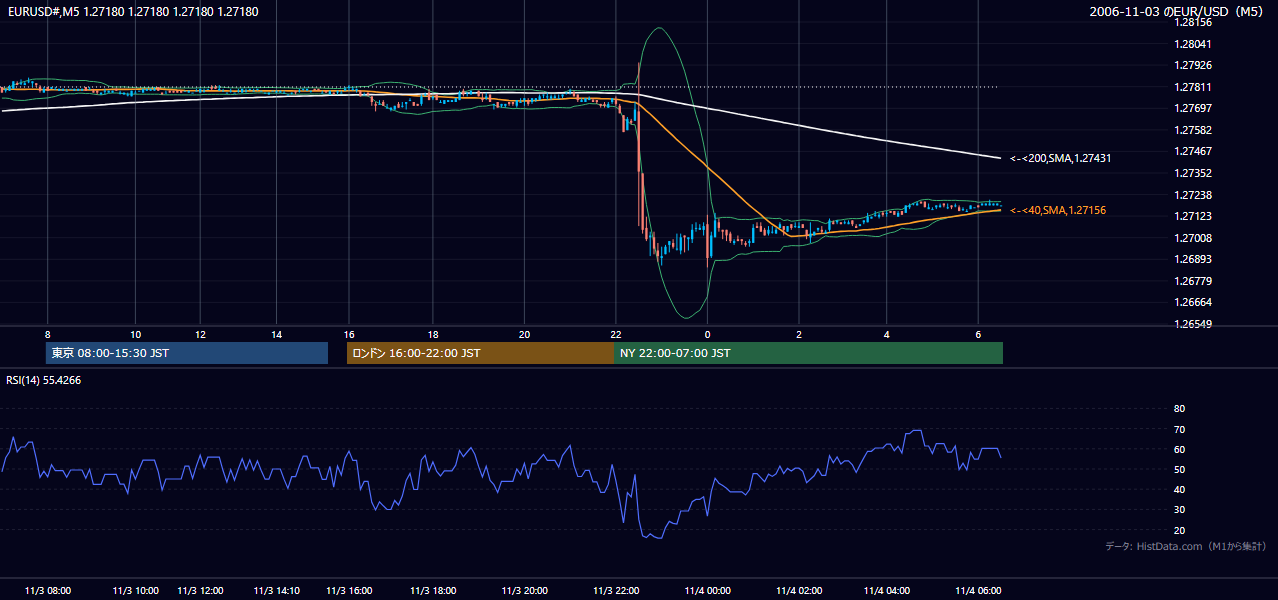Click price level 1.26893 on axis
Image resolution: width=1278 pixels, height=600 pixels.
coord(1193,259)
